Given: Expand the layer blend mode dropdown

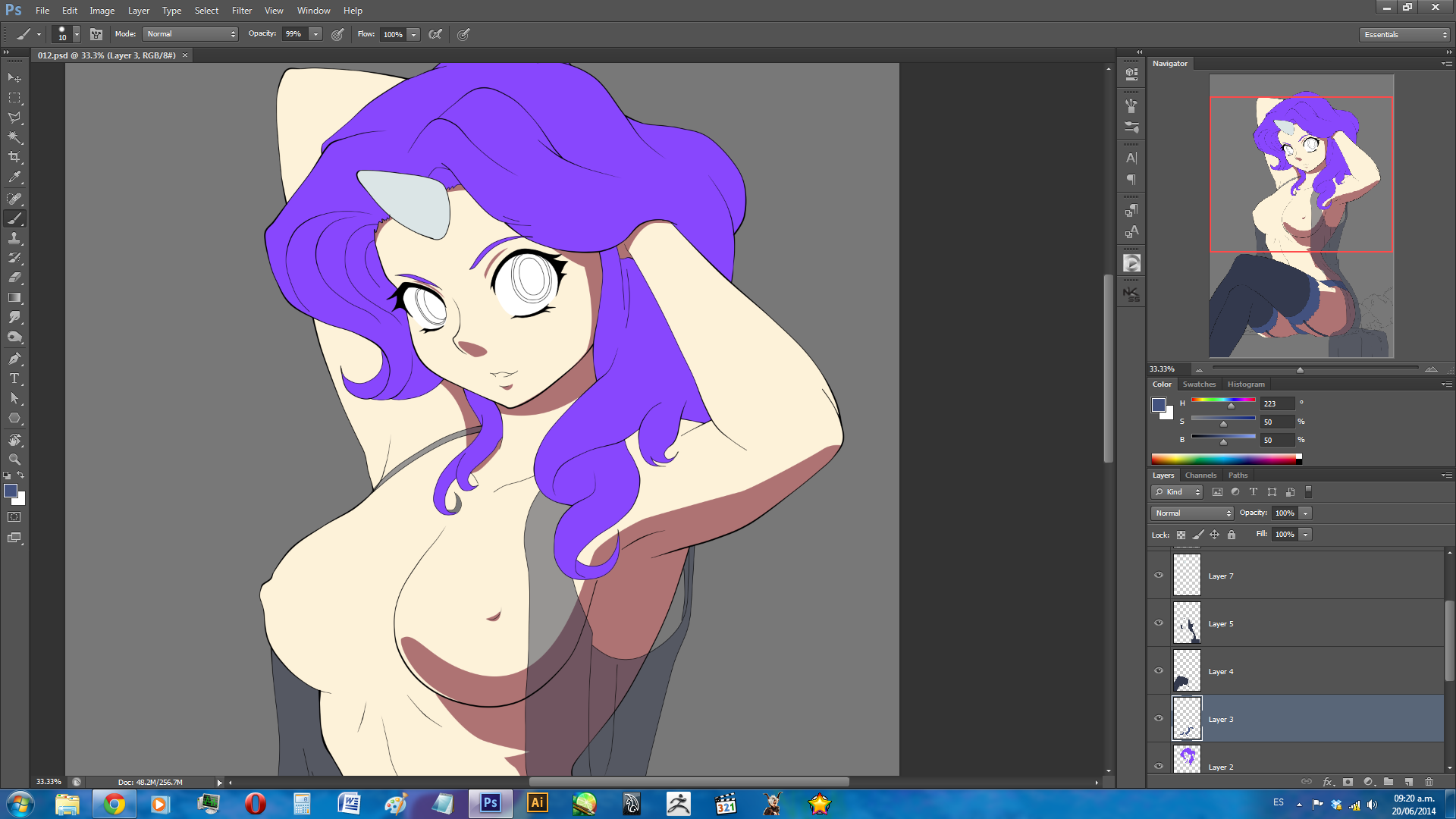Looking at the screenshot, I should coord(1193,513).
